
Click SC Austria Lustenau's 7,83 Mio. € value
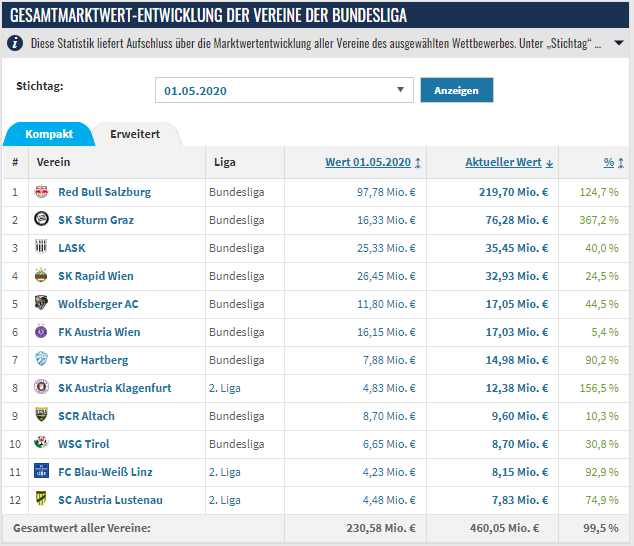[x=520, y=500]
